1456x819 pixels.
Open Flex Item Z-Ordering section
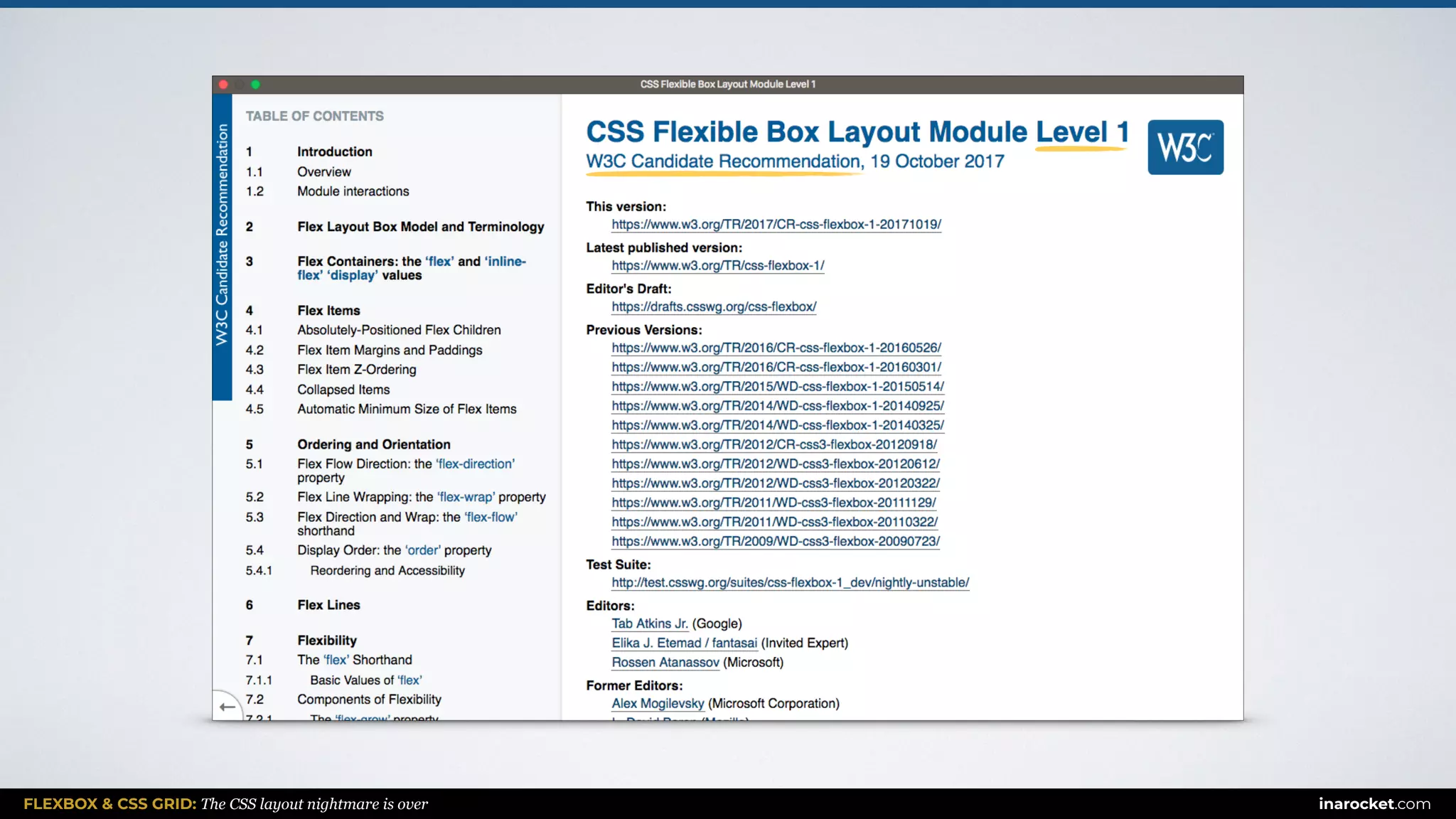click(356, 370)
